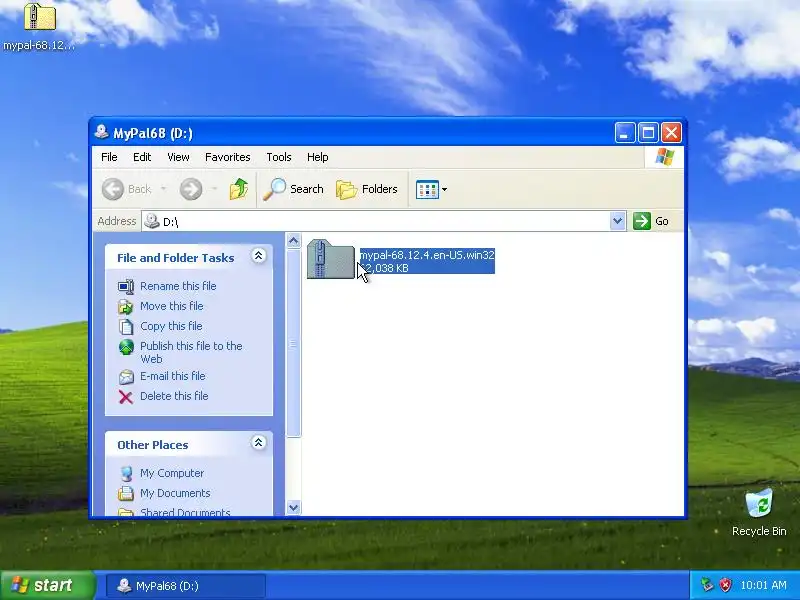This screenshot has width=800, height=600.
Task: Click Publish this file to the Web
Action: (x=191, y=352)
